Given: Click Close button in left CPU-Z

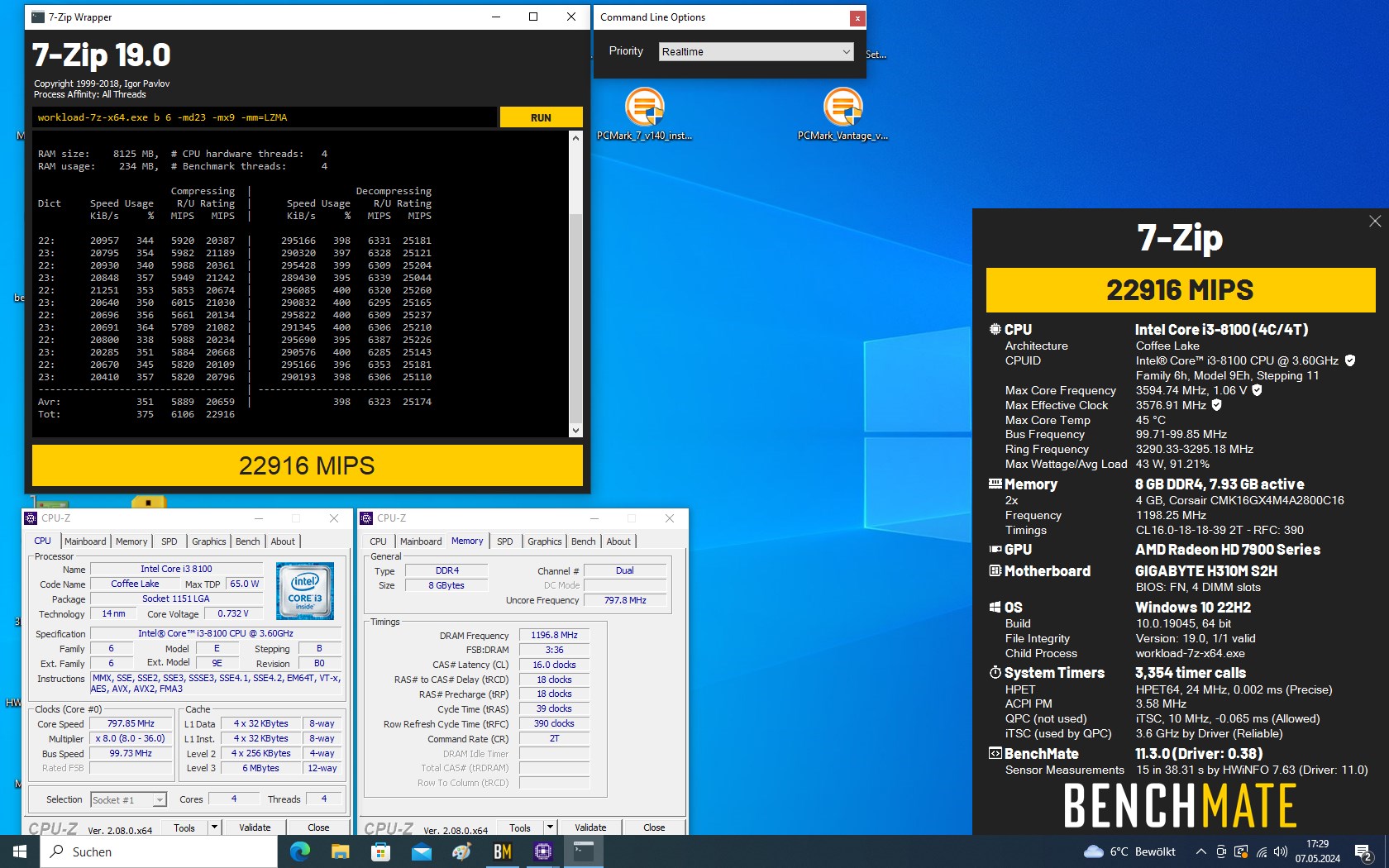Looking at the screenshot, I should click(x=318, y=827).
